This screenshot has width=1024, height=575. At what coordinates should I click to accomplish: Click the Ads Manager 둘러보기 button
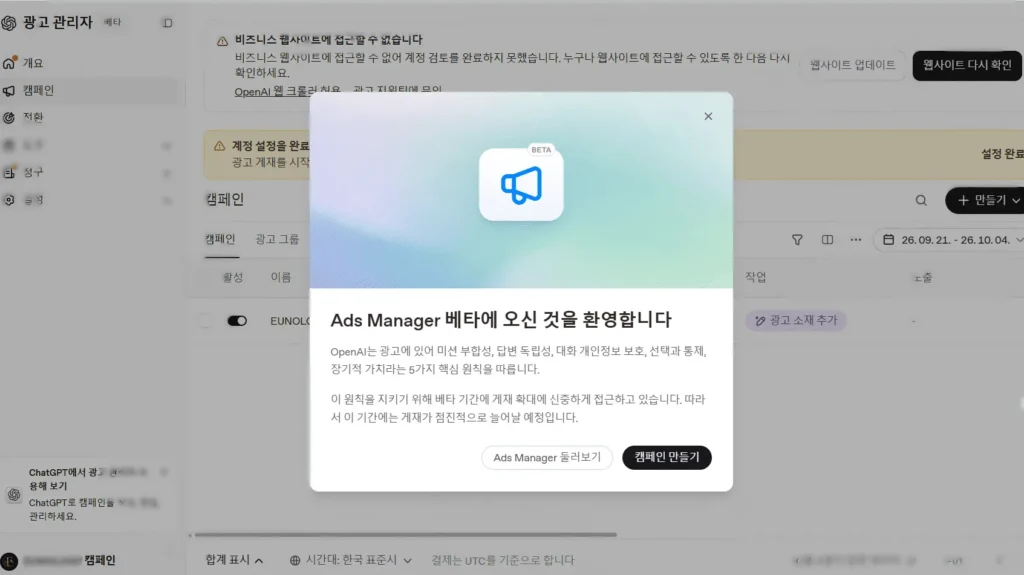[x=547, y=457]
